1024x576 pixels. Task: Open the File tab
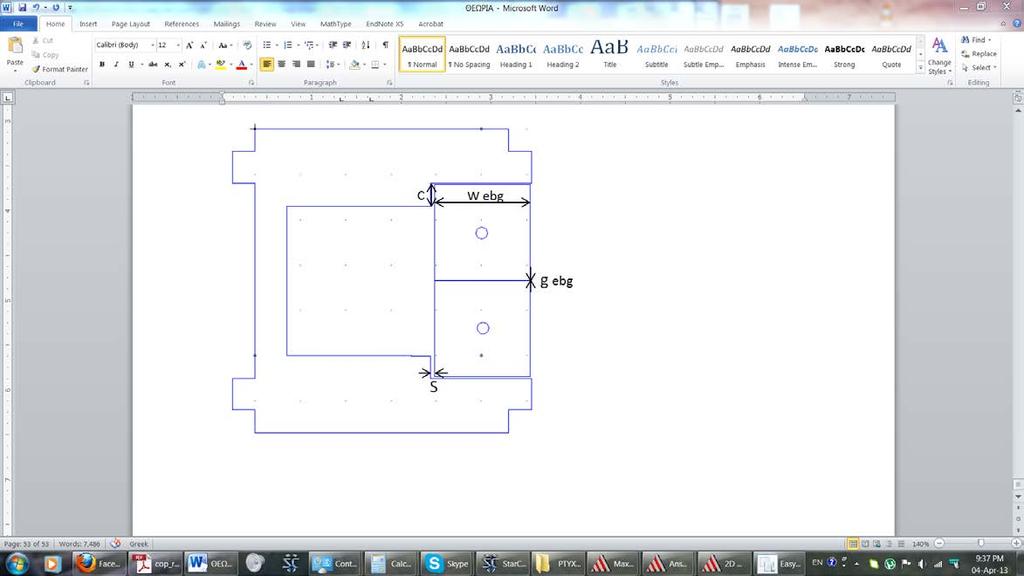[x=18, y=24]
